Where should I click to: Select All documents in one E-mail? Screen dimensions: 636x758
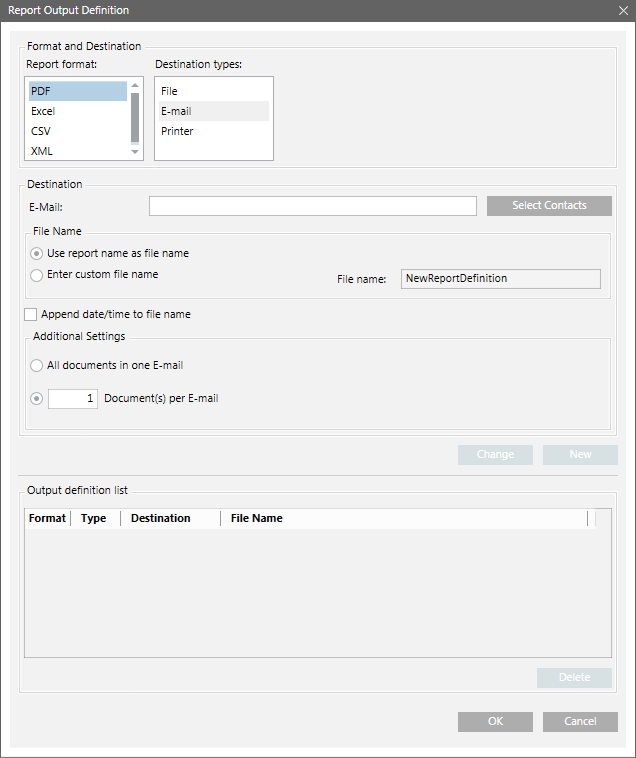[37, 366]
